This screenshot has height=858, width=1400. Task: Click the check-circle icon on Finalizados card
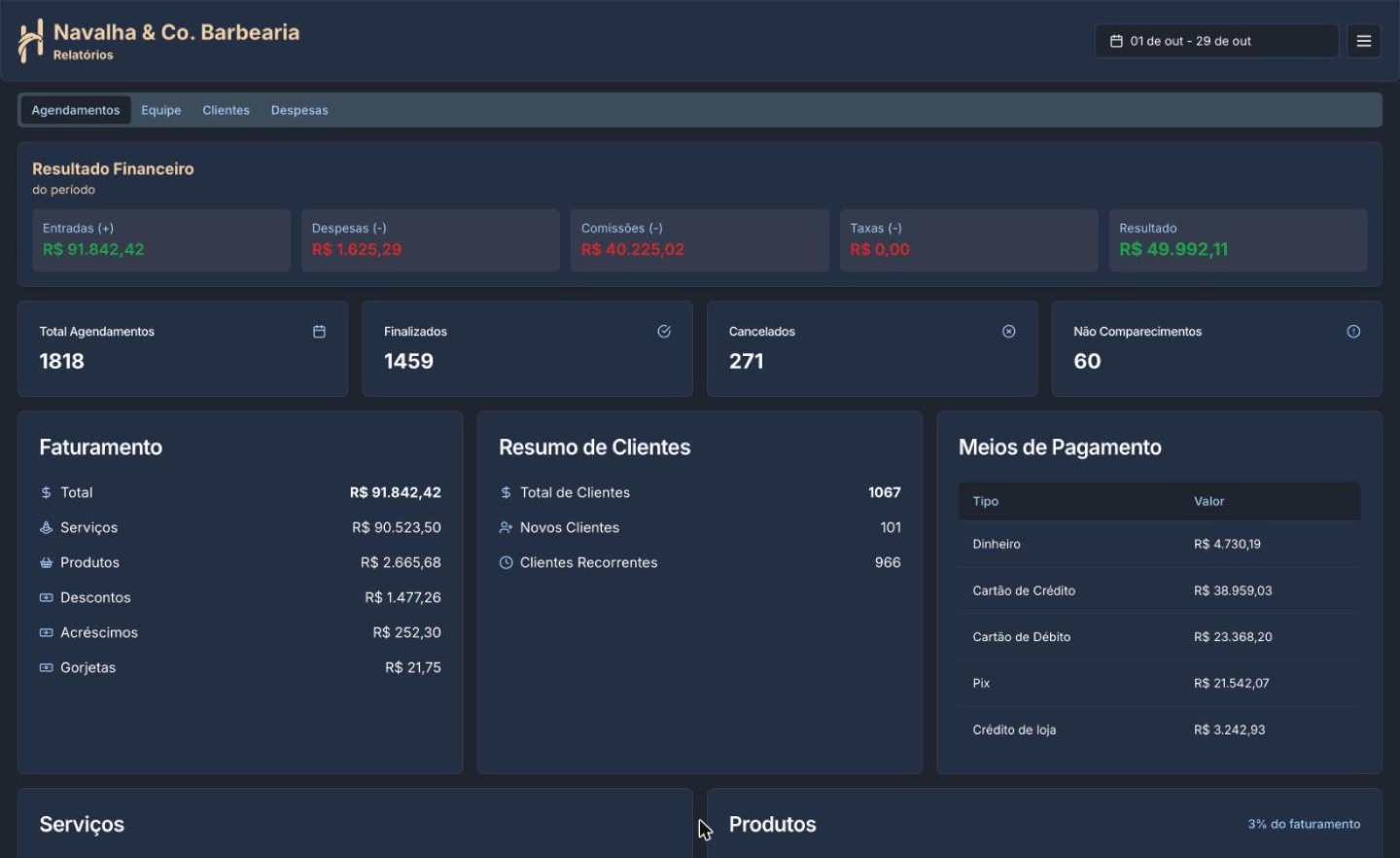pos(664,332)
